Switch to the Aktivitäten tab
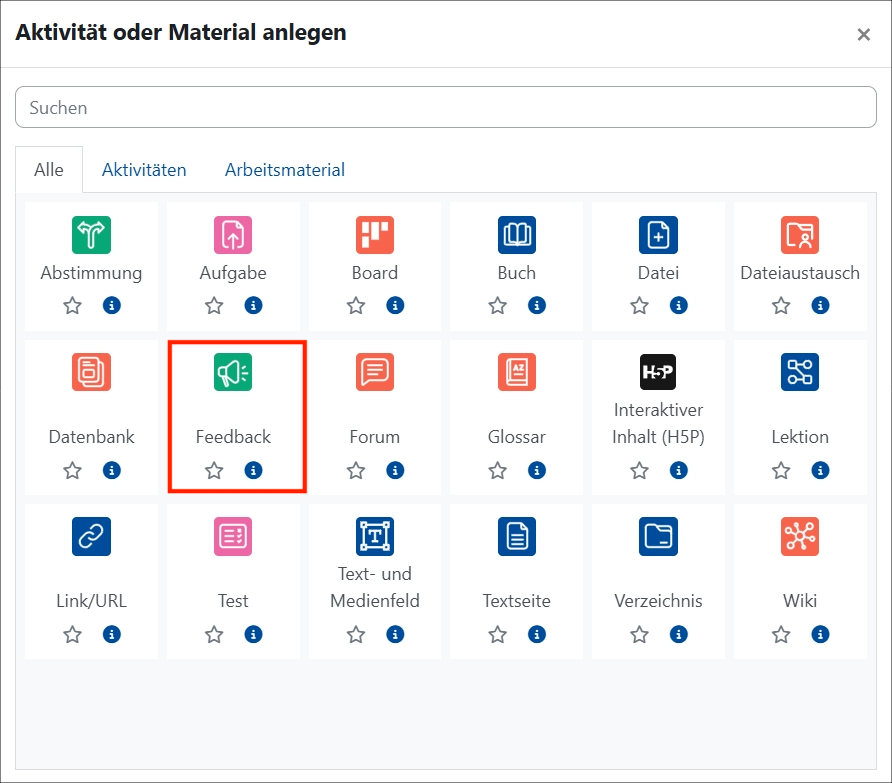 click(144, 169)
